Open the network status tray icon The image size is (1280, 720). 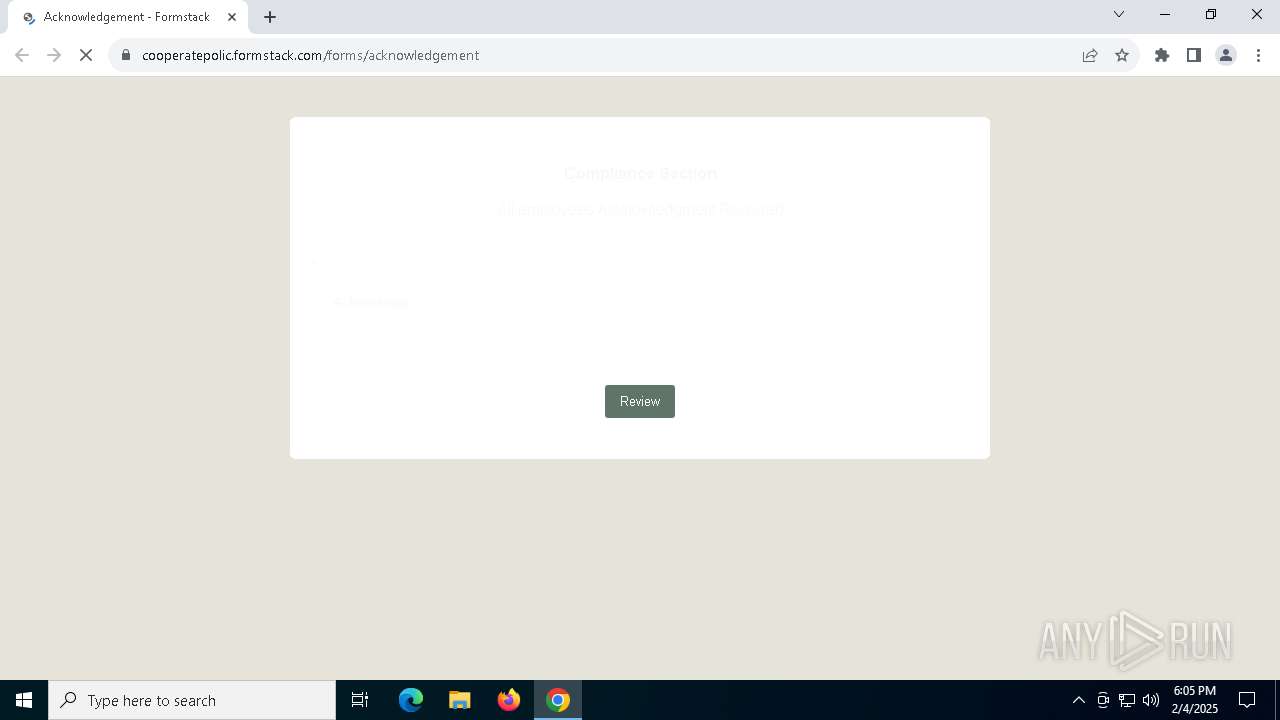coord(1127,700)
